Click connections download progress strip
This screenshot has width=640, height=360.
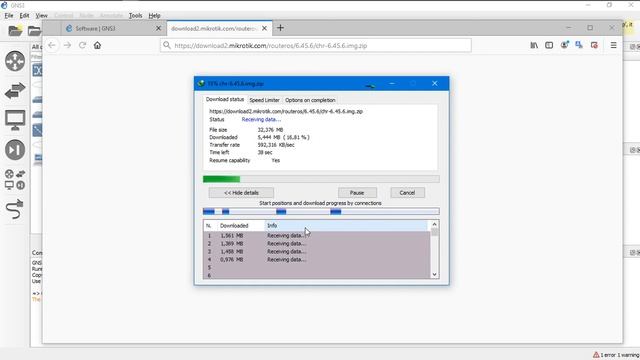321,211
